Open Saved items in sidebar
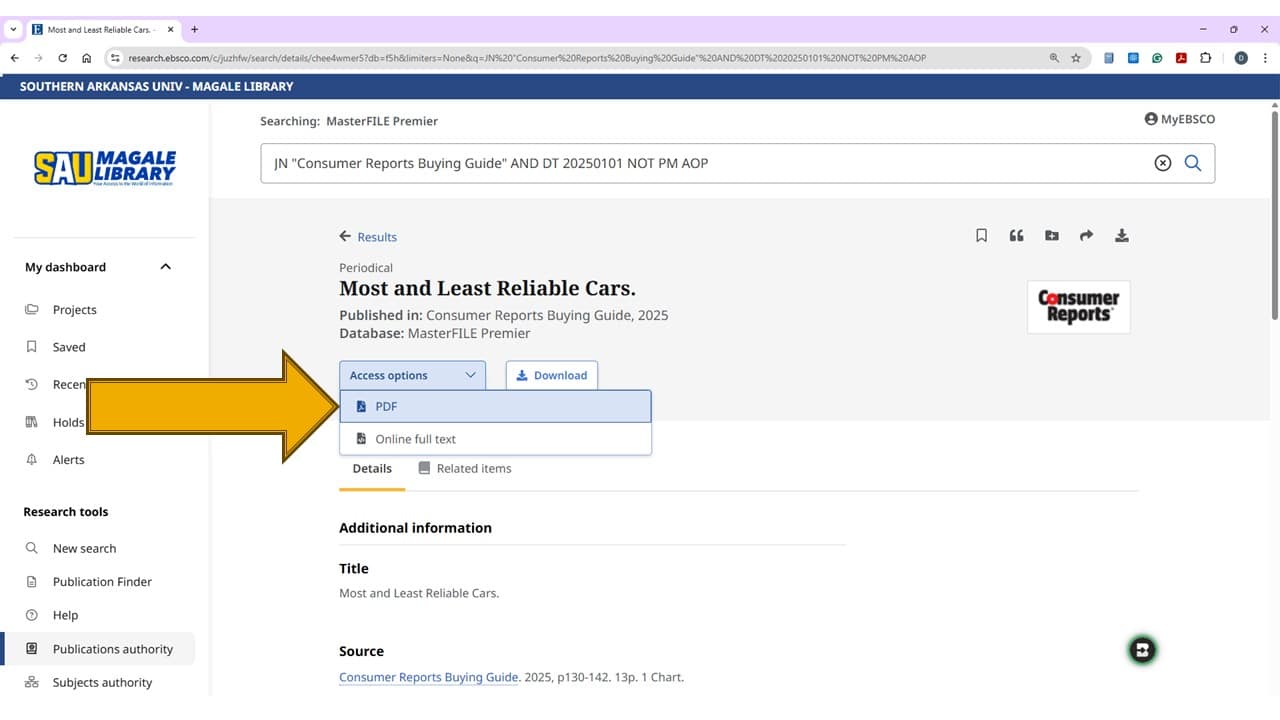This screenshot has width=1280, height=720. pyautogui.click(x=69, y=347)
